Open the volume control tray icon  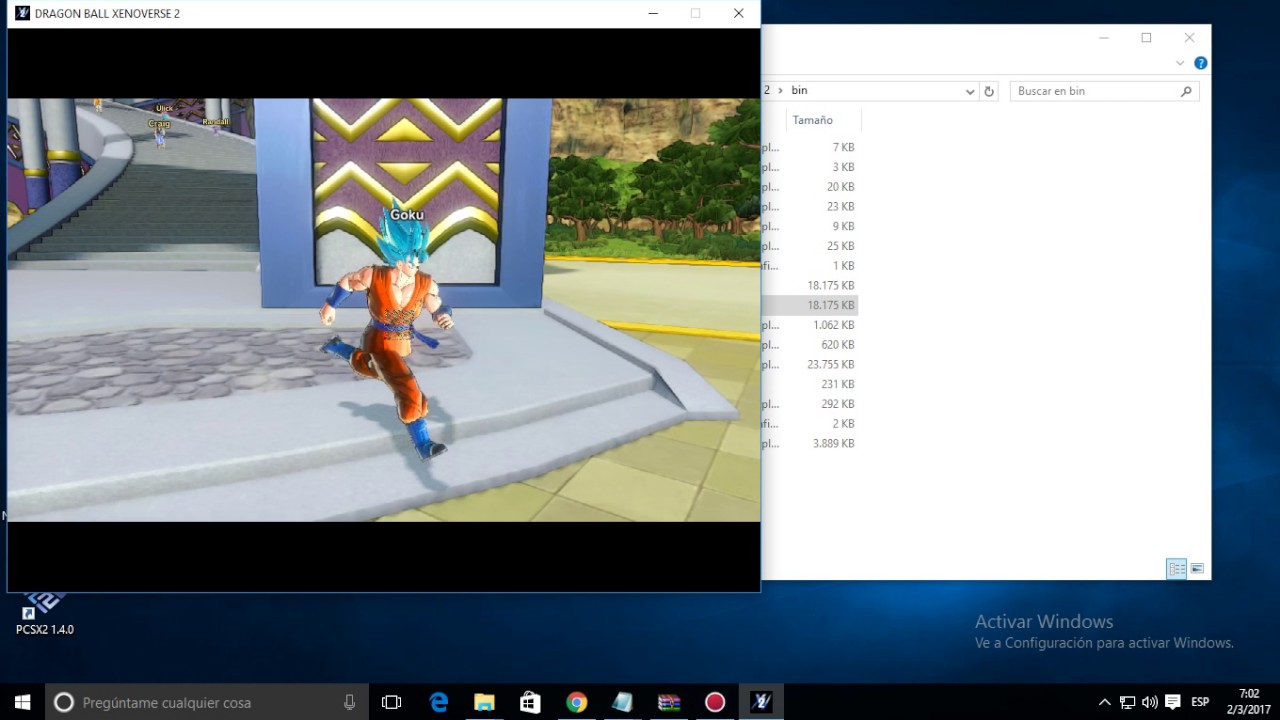(1150, 702)
